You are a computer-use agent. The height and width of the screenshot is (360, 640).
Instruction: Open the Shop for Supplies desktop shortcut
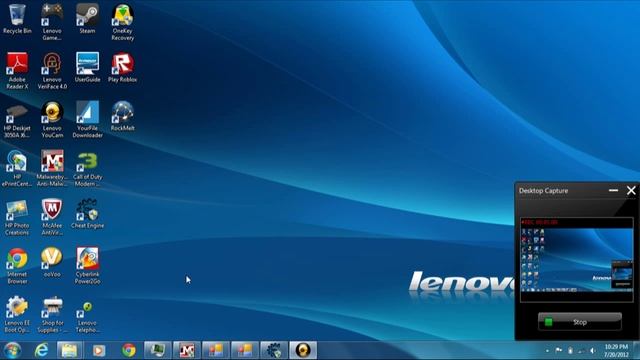(x=52, y=314)
